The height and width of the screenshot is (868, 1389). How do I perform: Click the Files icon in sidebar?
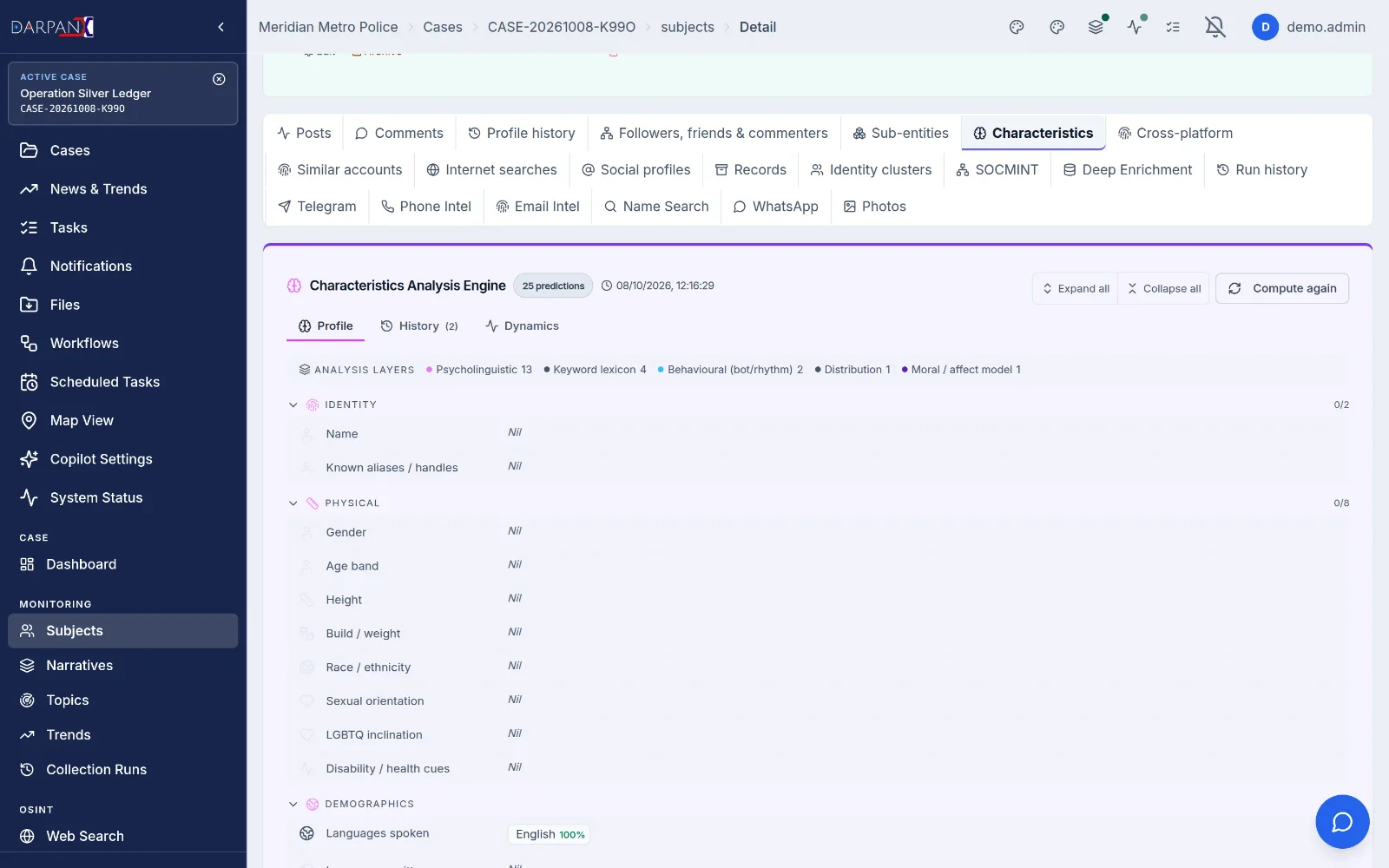coord(29,305)
